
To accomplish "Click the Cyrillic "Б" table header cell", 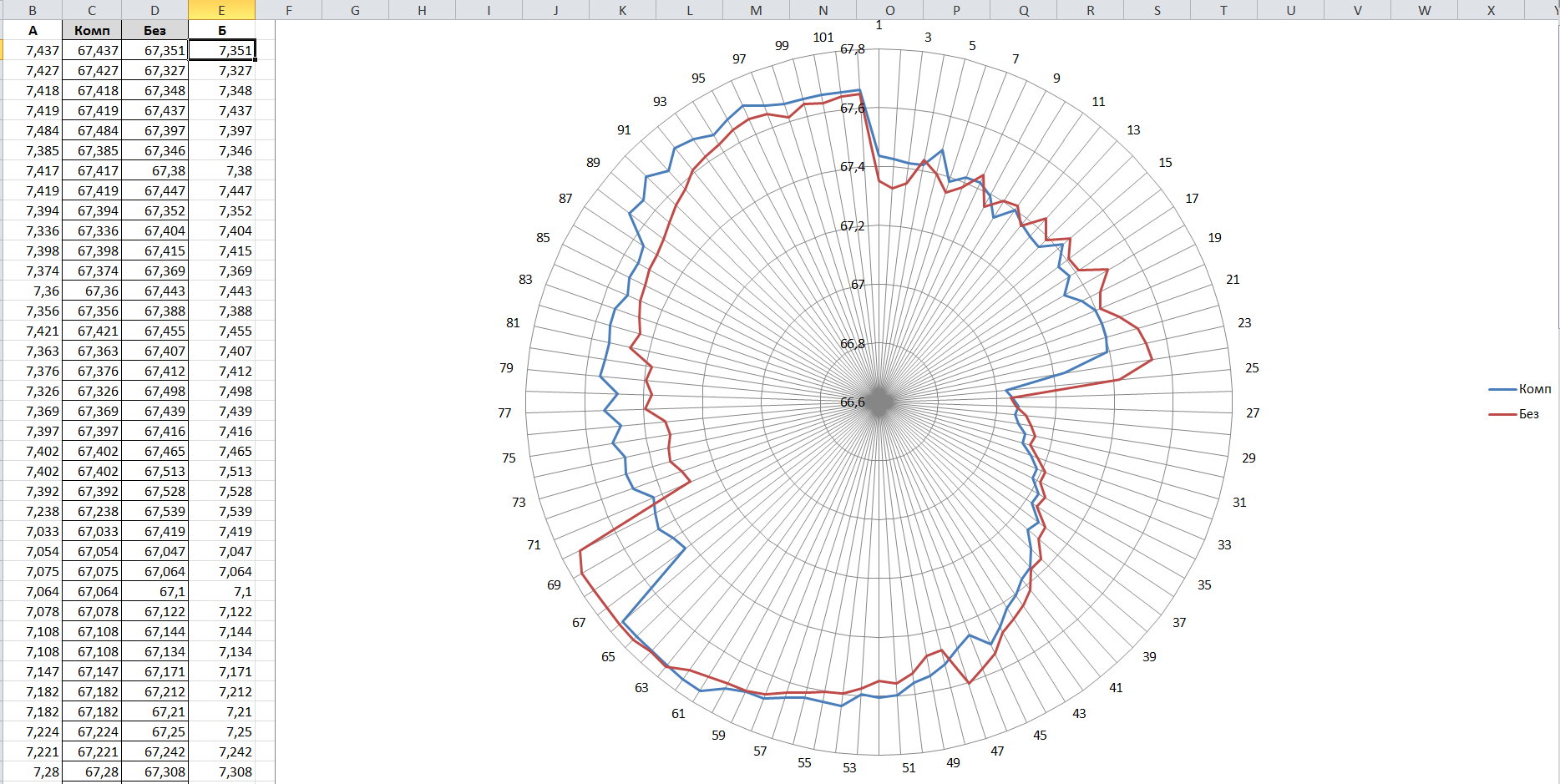I will click(222, 30).
